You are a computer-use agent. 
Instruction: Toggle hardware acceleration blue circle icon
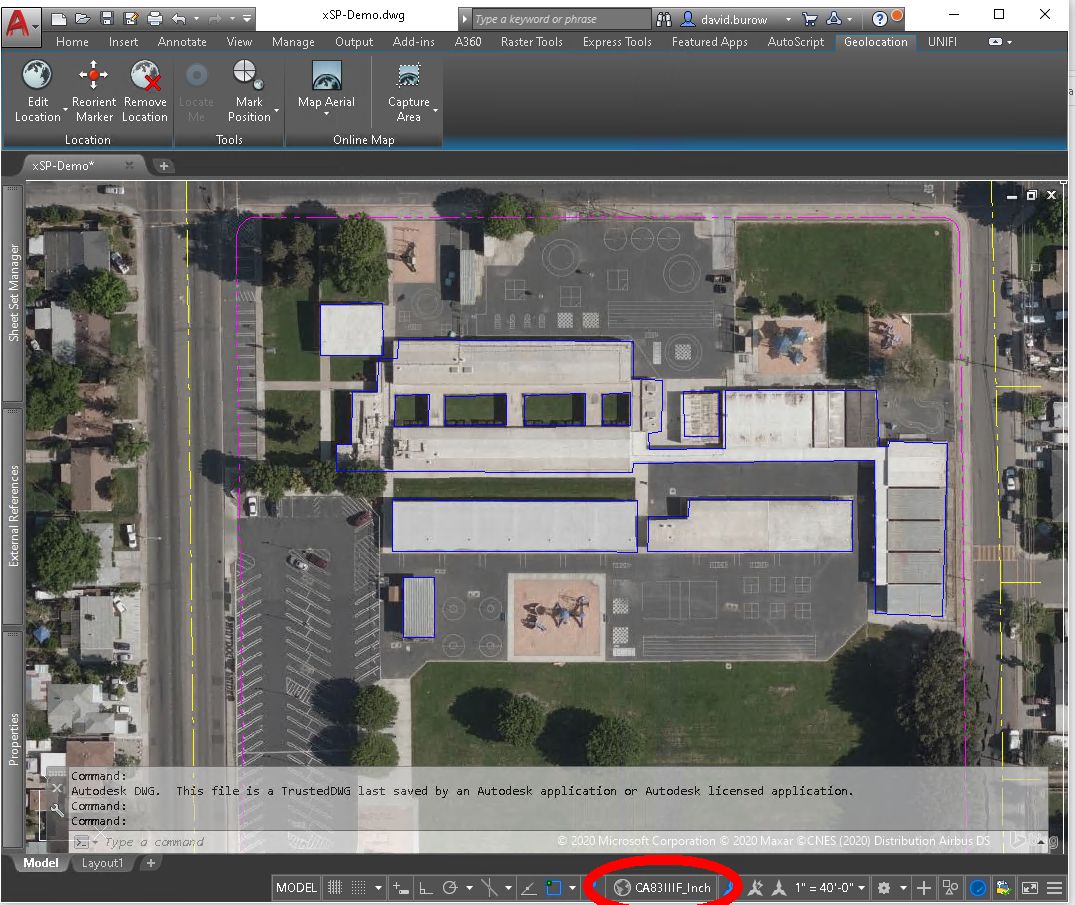pos(978,888)
